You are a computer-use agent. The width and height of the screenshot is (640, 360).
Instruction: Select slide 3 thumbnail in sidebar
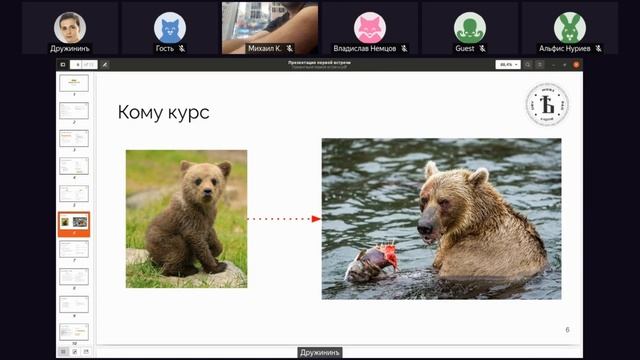click(x=74, y=138)
